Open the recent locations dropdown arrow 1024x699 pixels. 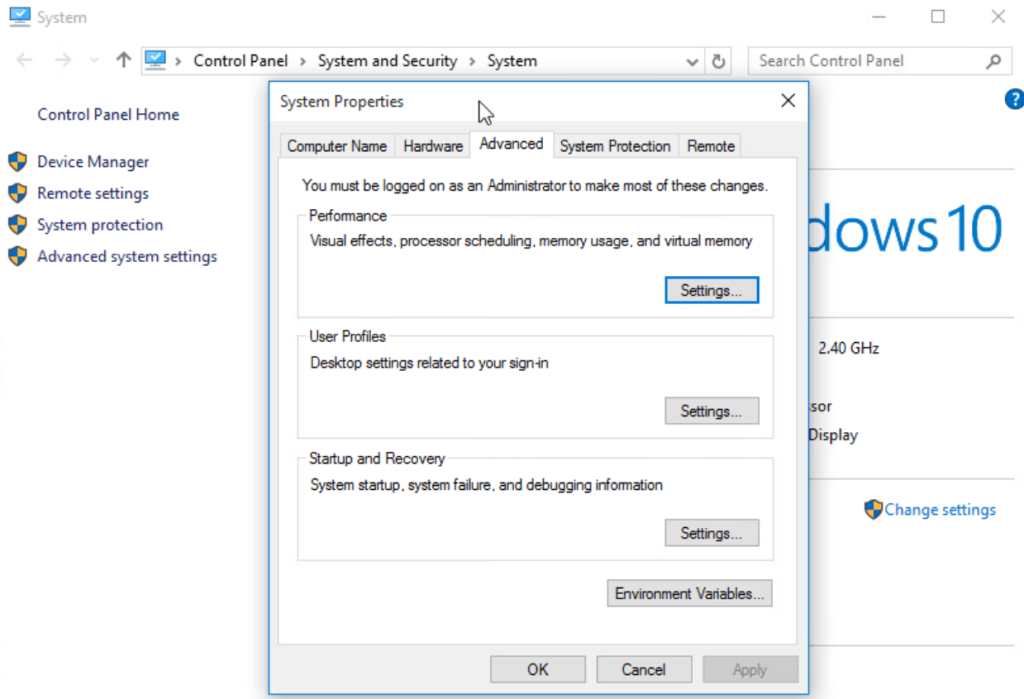pos(95,61)
